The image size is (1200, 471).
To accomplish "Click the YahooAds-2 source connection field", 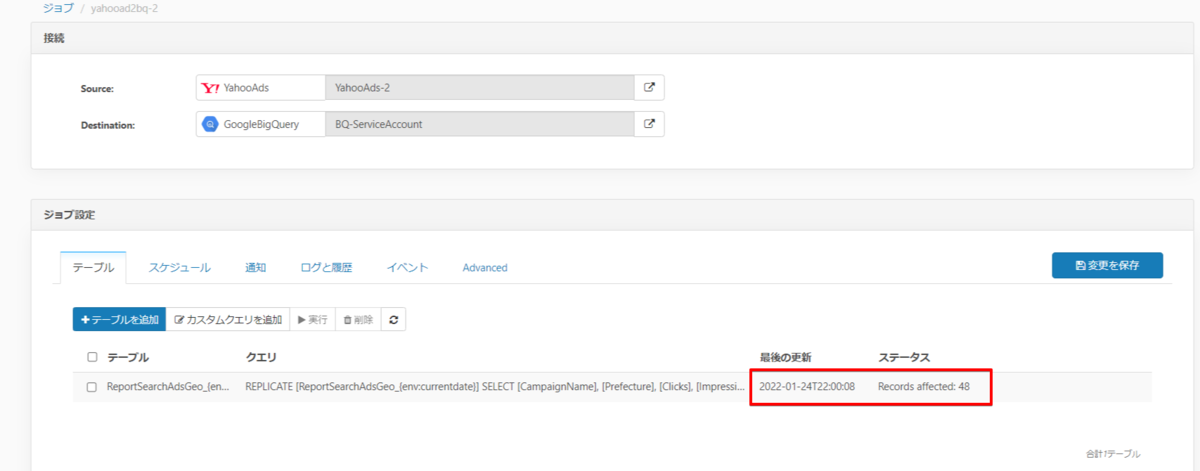I will [x=480, y=88].
